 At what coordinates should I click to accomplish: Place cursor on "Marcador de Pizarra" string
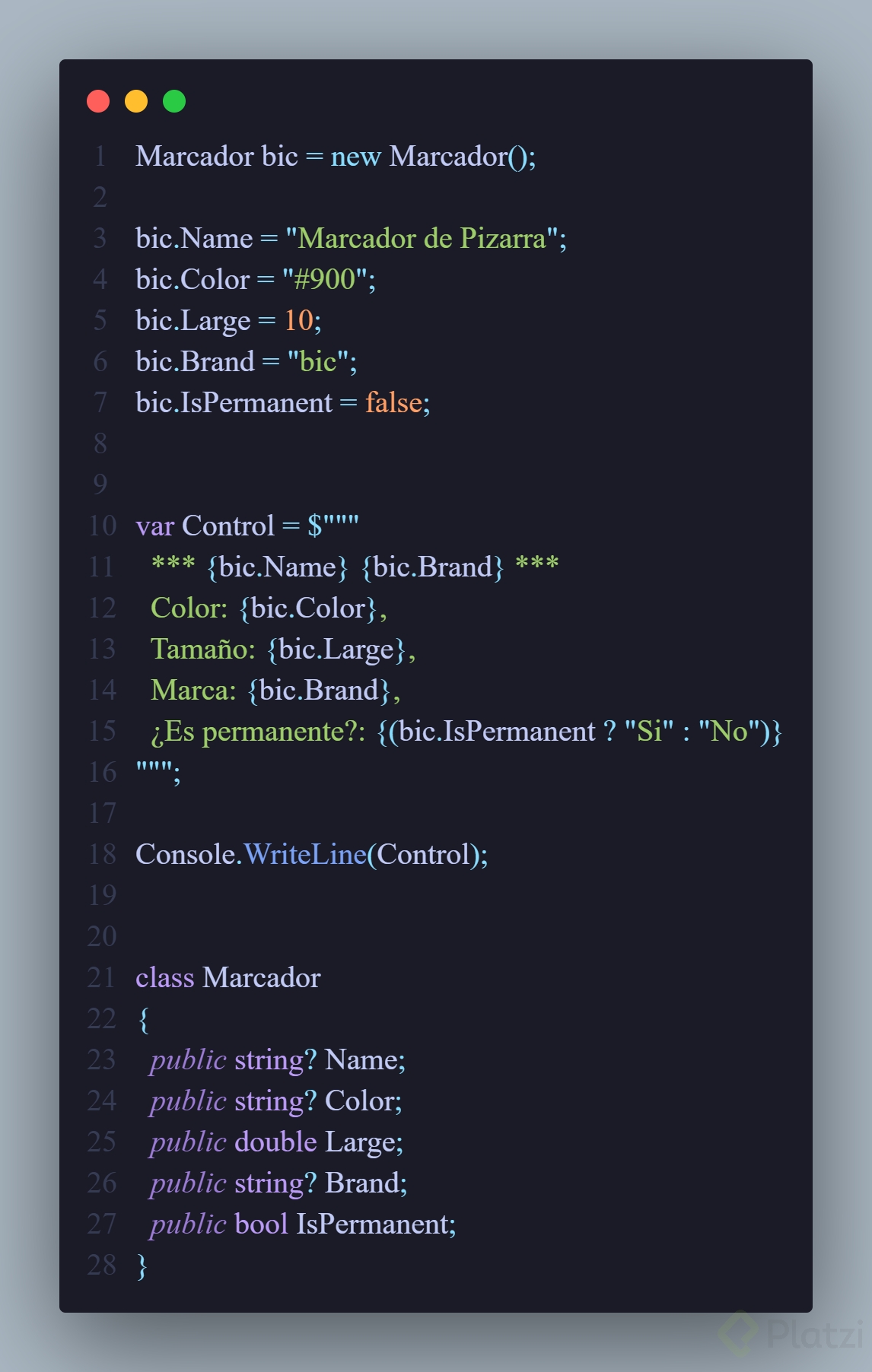pyautogui.click(x=422, y=239)
